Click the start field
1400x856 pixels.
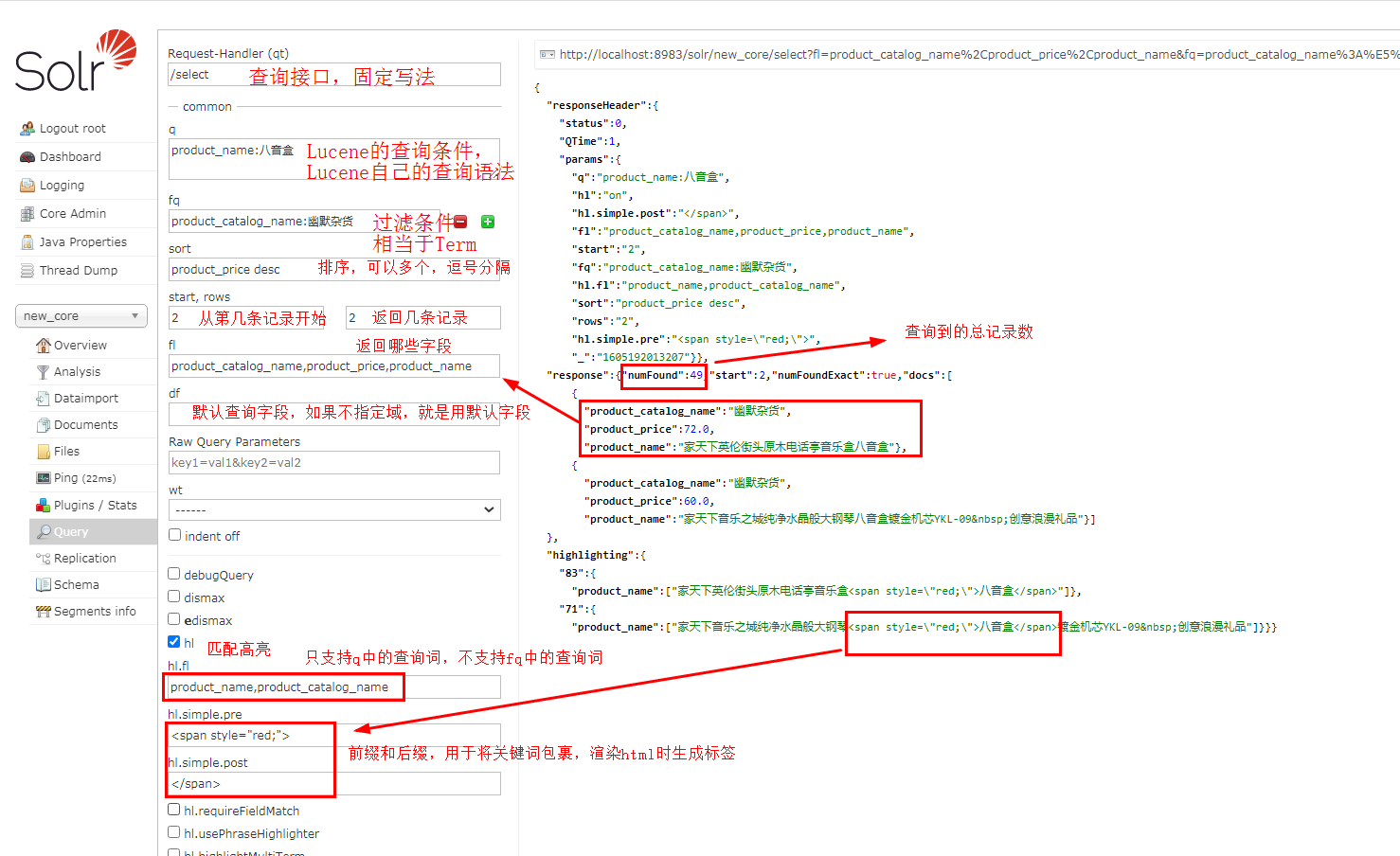pos(246,317)
